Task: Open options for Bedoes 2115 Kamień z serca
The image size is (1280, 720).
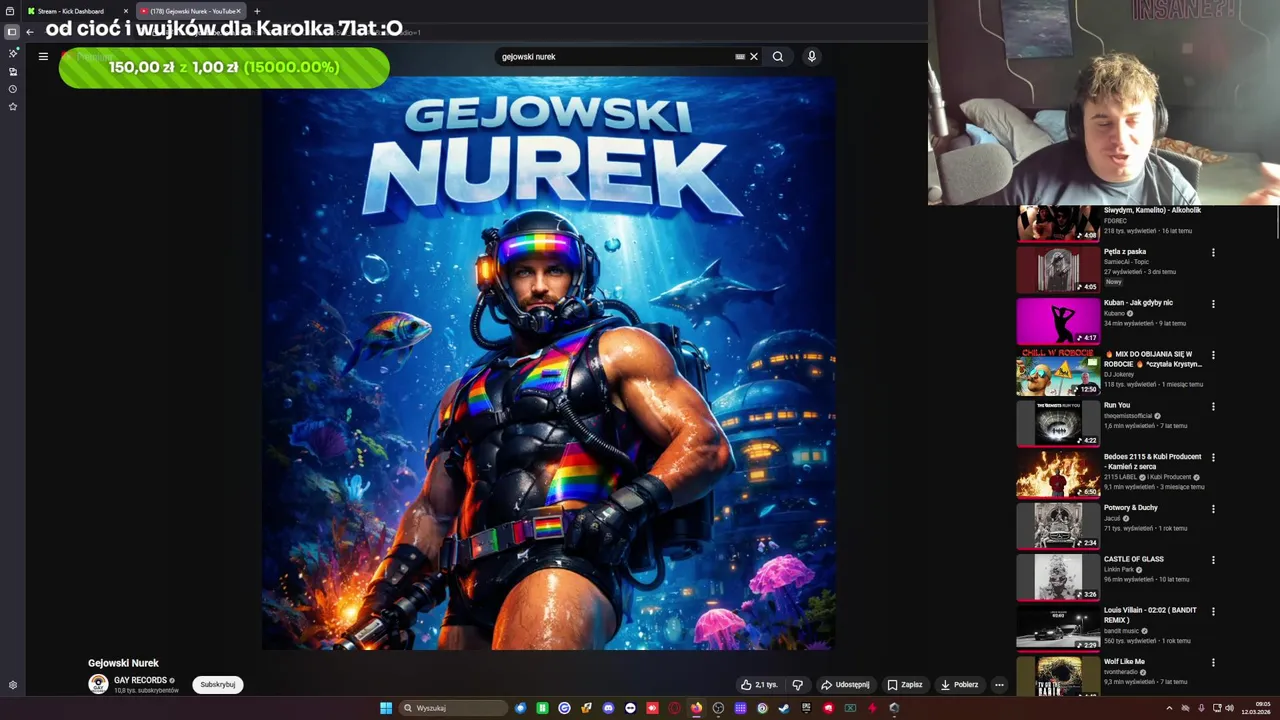Action: (1213, 458)
